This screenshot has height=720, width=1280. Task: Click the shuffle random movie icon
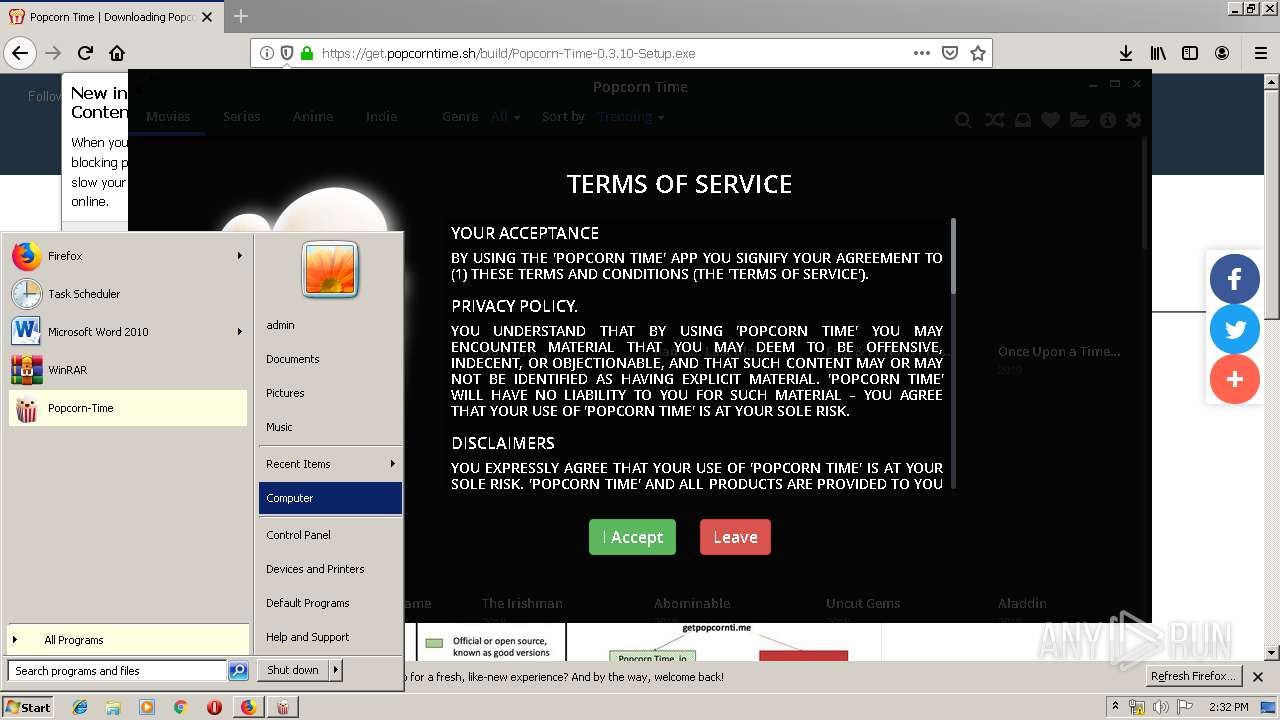(x=994, y=120)
